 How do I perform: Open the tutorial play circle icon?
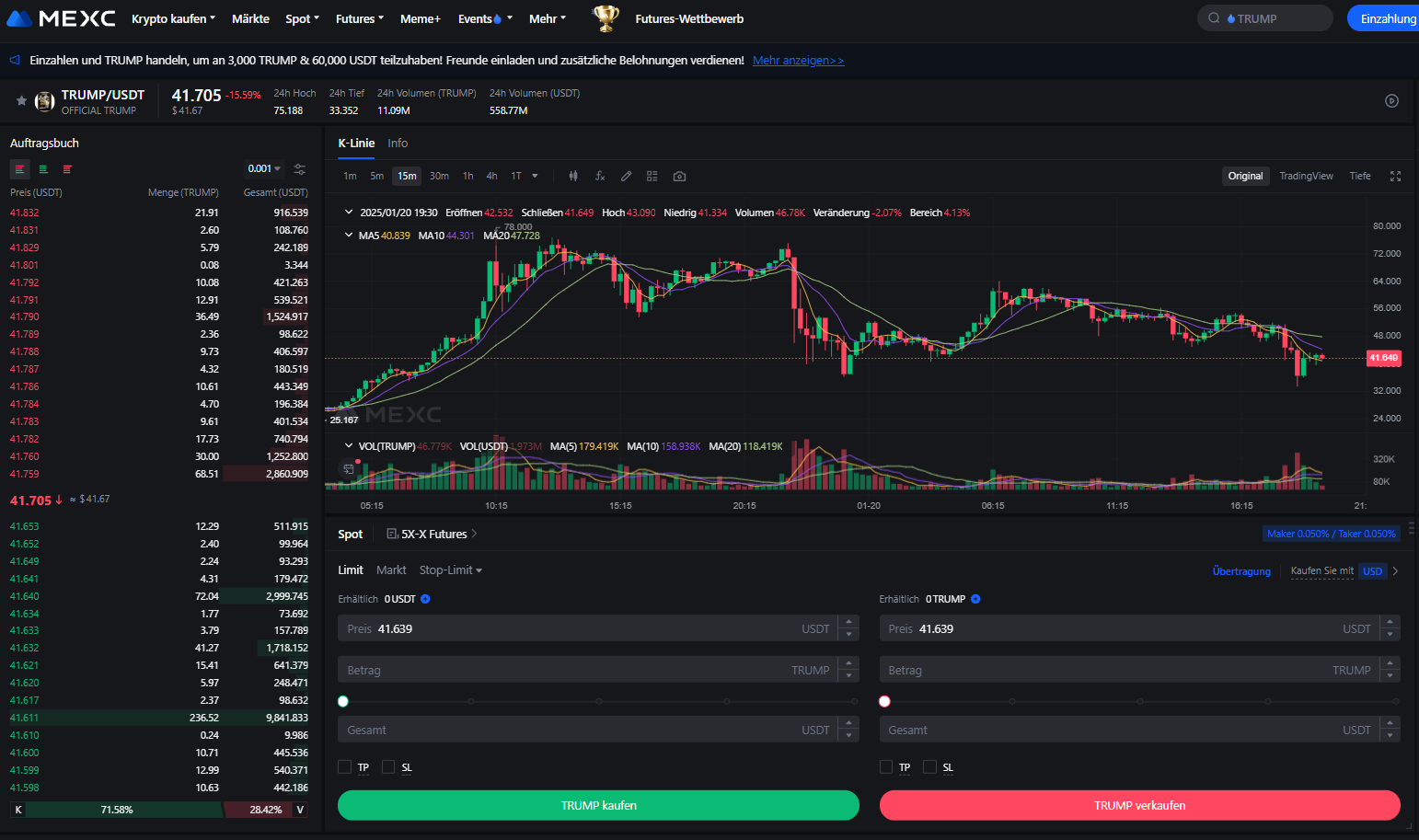[1391, 101]
